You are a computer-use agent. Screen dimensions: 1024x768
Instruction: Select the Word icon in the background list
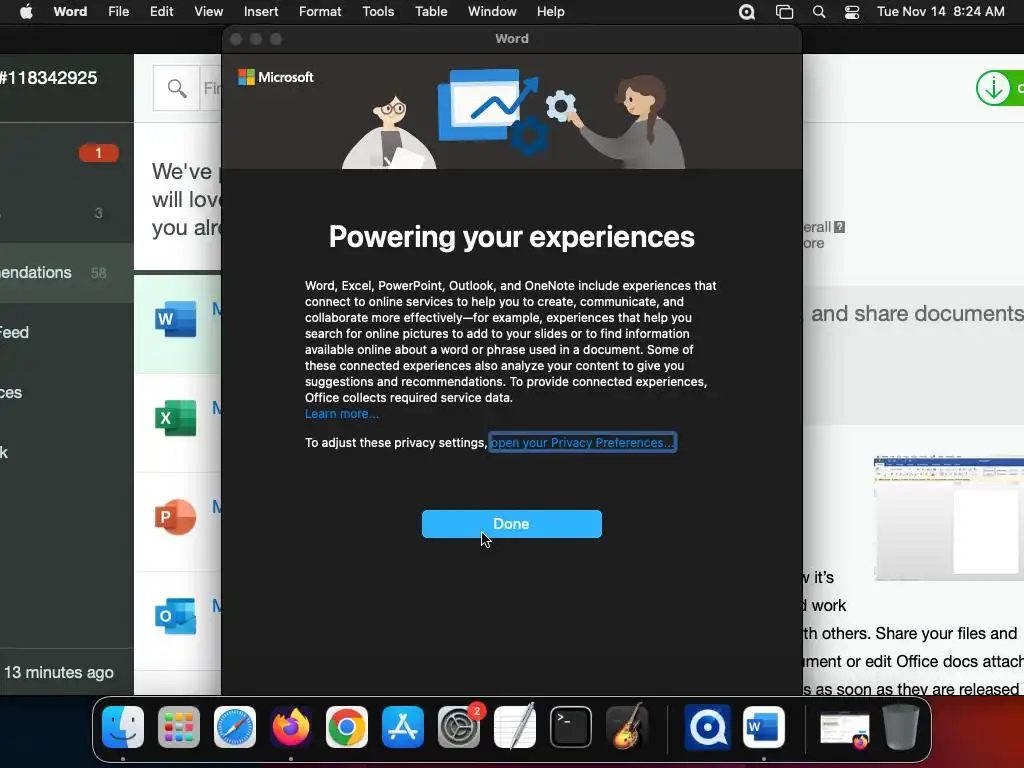coord(176,319)
